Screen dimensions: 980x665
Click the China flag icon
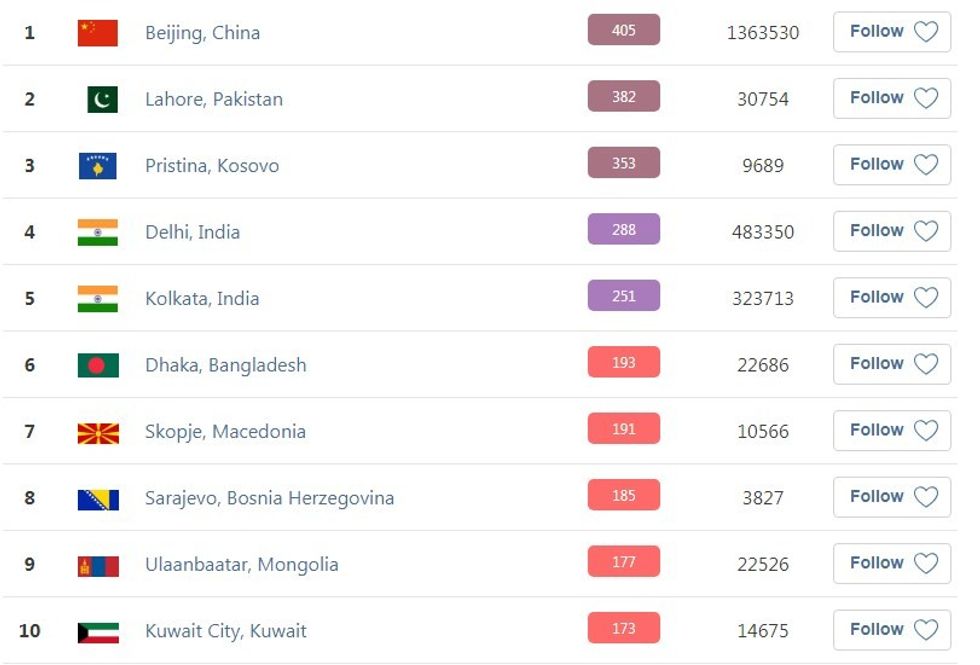pos(97,33)
